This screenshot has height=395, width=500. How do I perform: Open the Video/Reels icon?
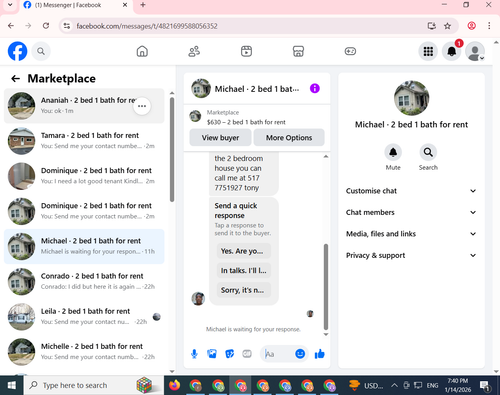coord(246,51)
